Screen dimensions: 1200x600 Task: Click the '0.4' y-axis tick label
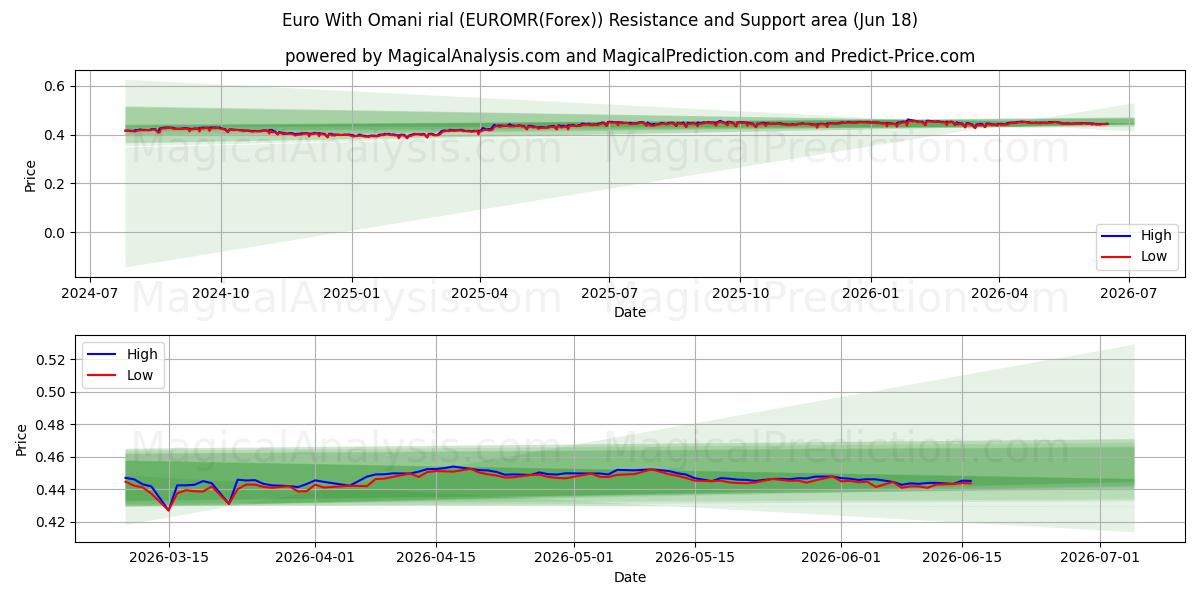[53, 135]
